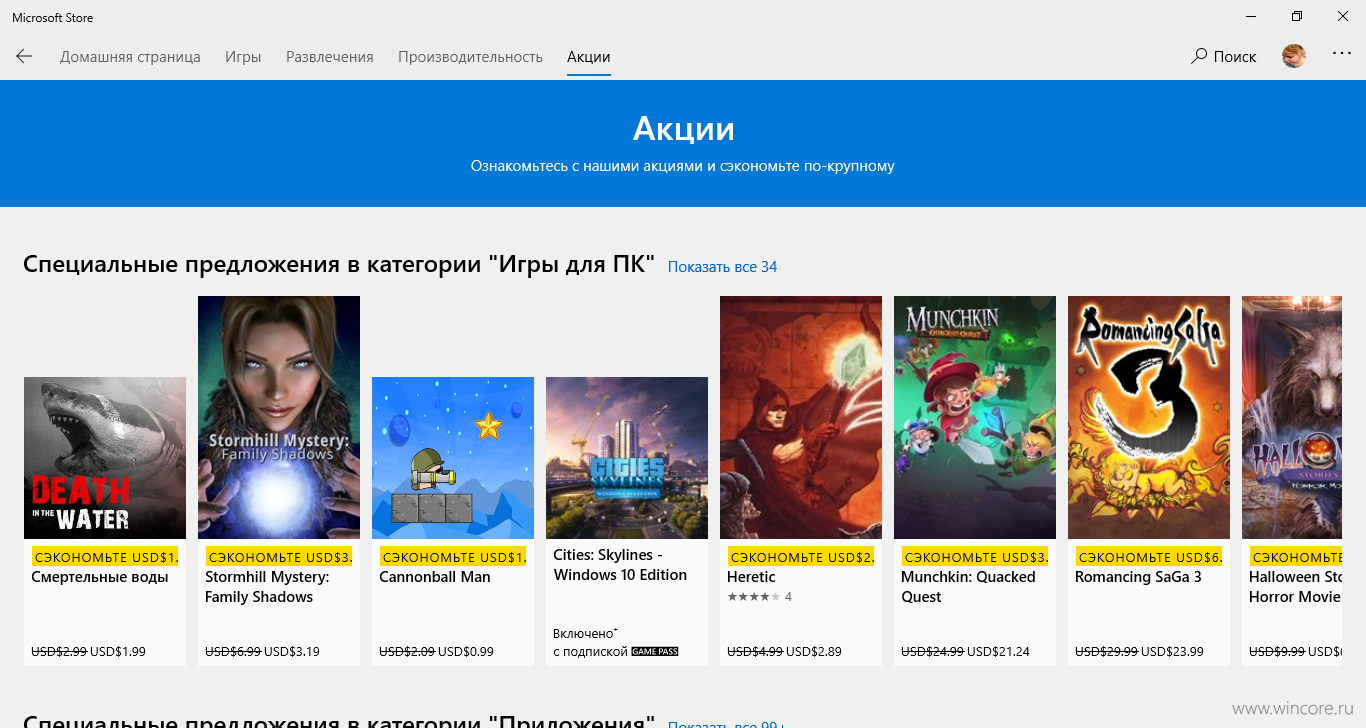Click the Heretic title text
The height and width of the screenshot is (728, 1366).
tap(751, 577)
